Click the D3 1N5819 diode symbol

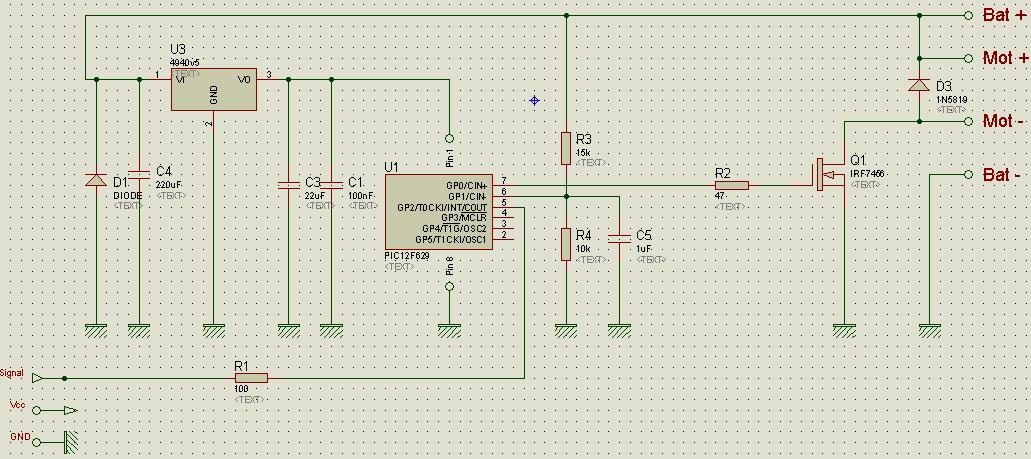918,85
